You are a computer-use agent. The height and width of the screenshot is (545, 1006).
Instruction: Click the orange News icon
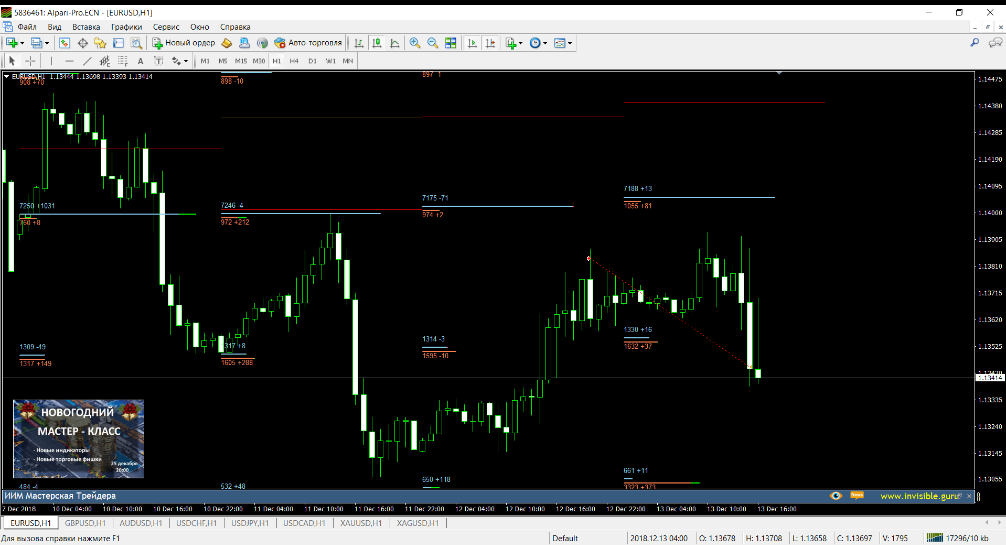pyautogui.click(x=857, y=495)
